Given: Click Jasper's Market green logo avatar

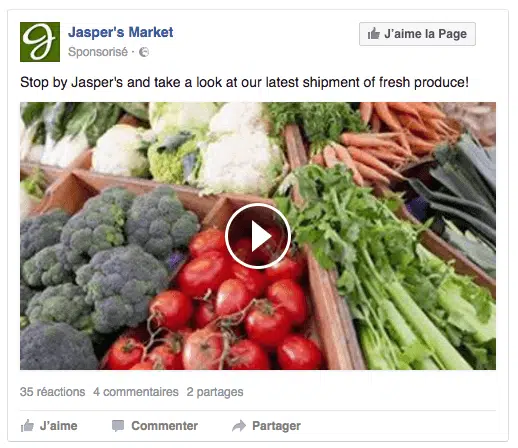Looking at the screenshot, I should pos(40,42).
